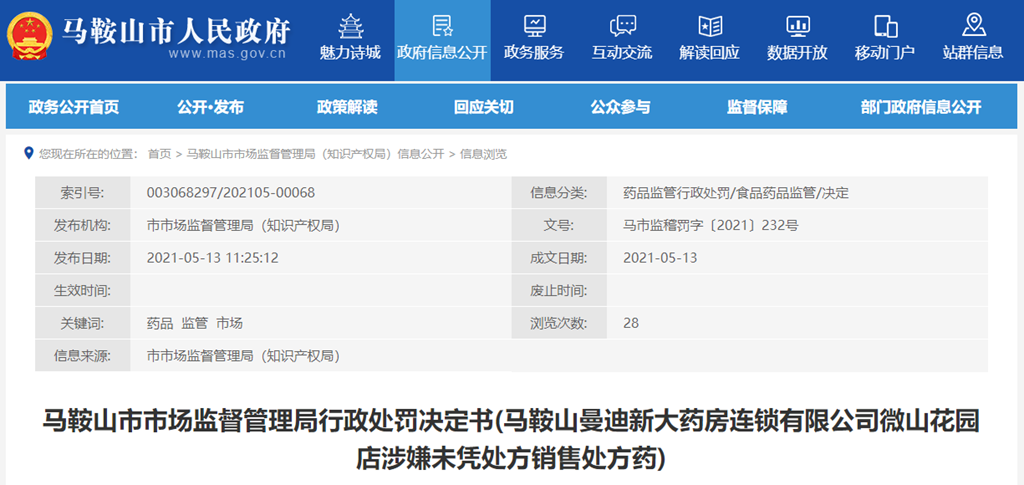Click the breadcrumb location pin icon
1024x485 pixels.
click(x=28, y=153)
